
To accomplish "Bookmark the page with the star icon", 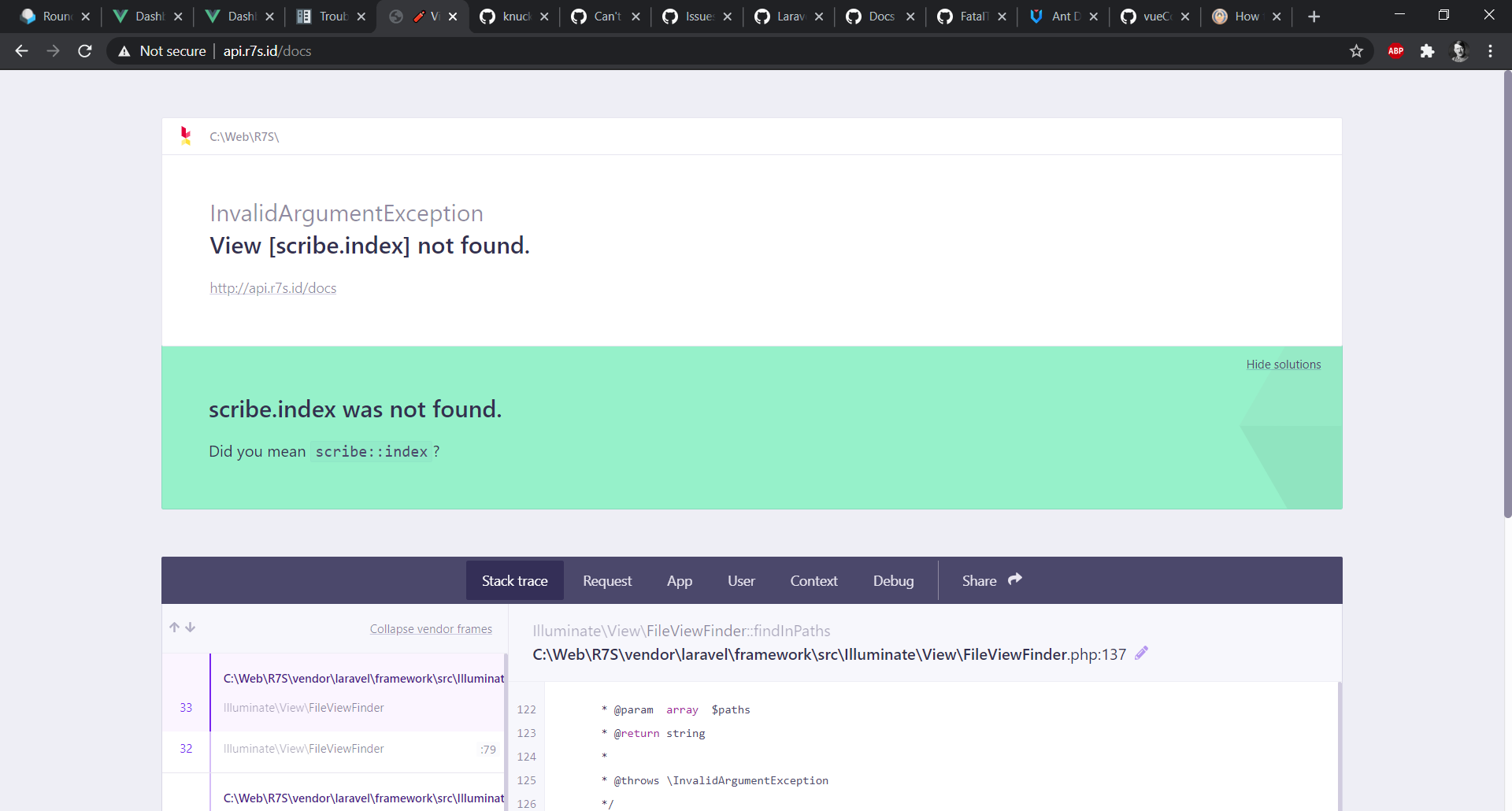I will [1357, 50].
